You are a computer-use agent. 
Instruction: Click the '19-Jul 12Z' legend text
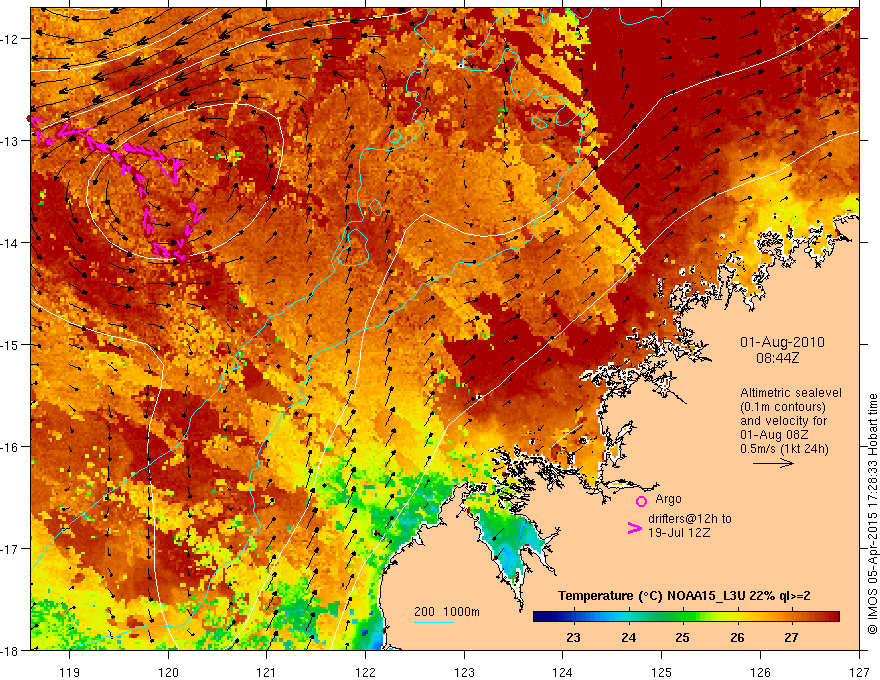coord(679,533)
